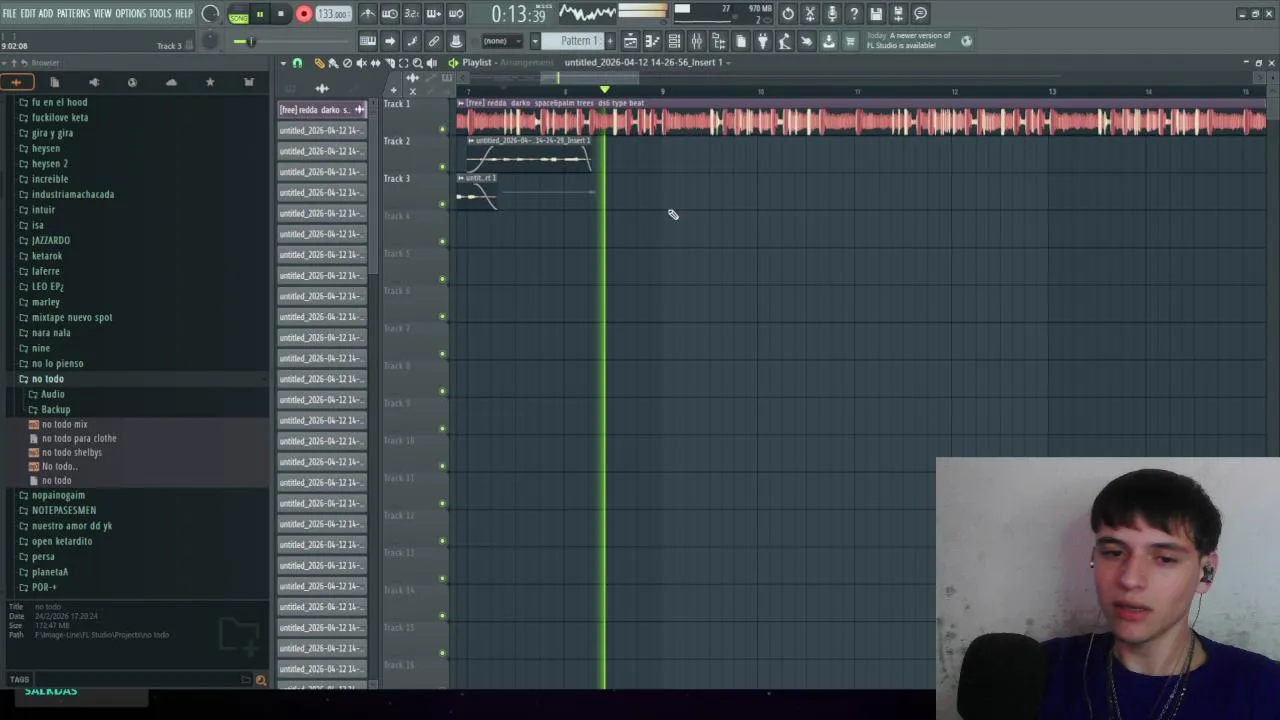1280x720 pixels.
Task: Click the question mark help icon
Action: tap(854, 14)
